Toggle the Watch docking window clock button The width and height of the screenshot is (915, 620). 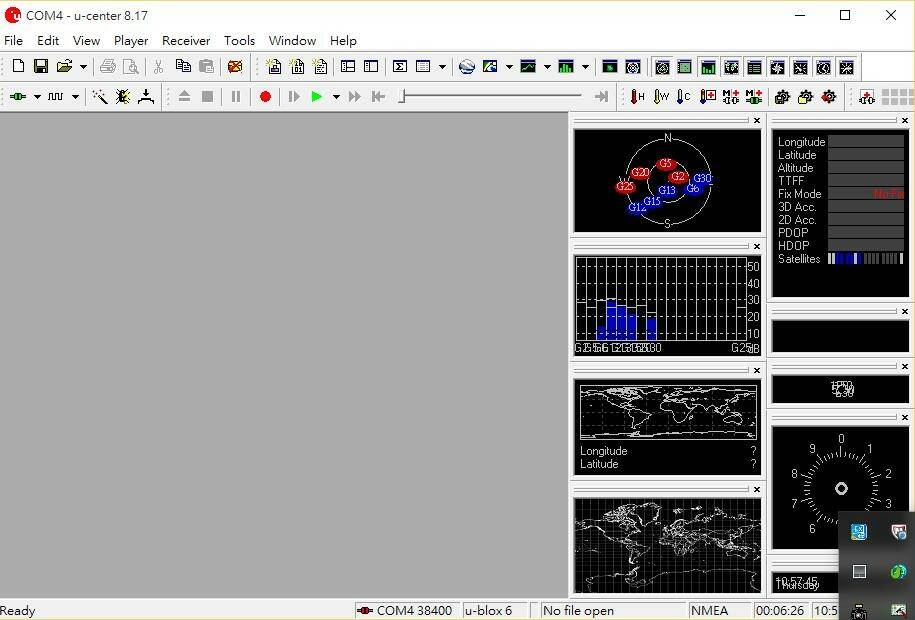tap(823, 68)
